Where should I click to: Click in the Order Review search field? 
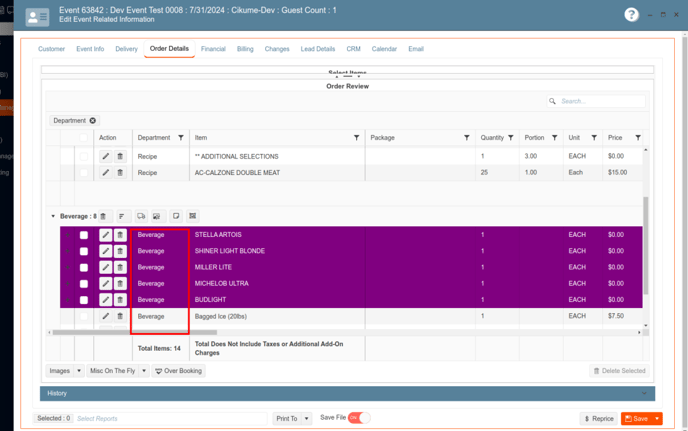(596, 101)
